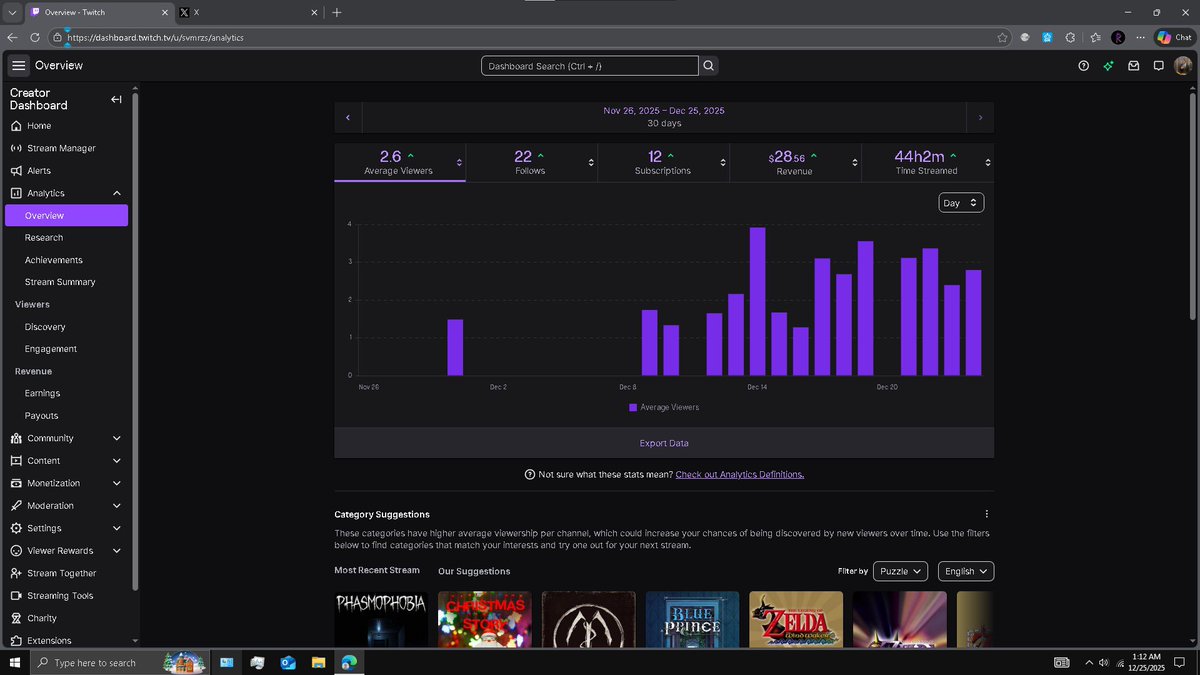Open a new browser tab
Screen dimensions: 1200x675
[x=336, y=12]
